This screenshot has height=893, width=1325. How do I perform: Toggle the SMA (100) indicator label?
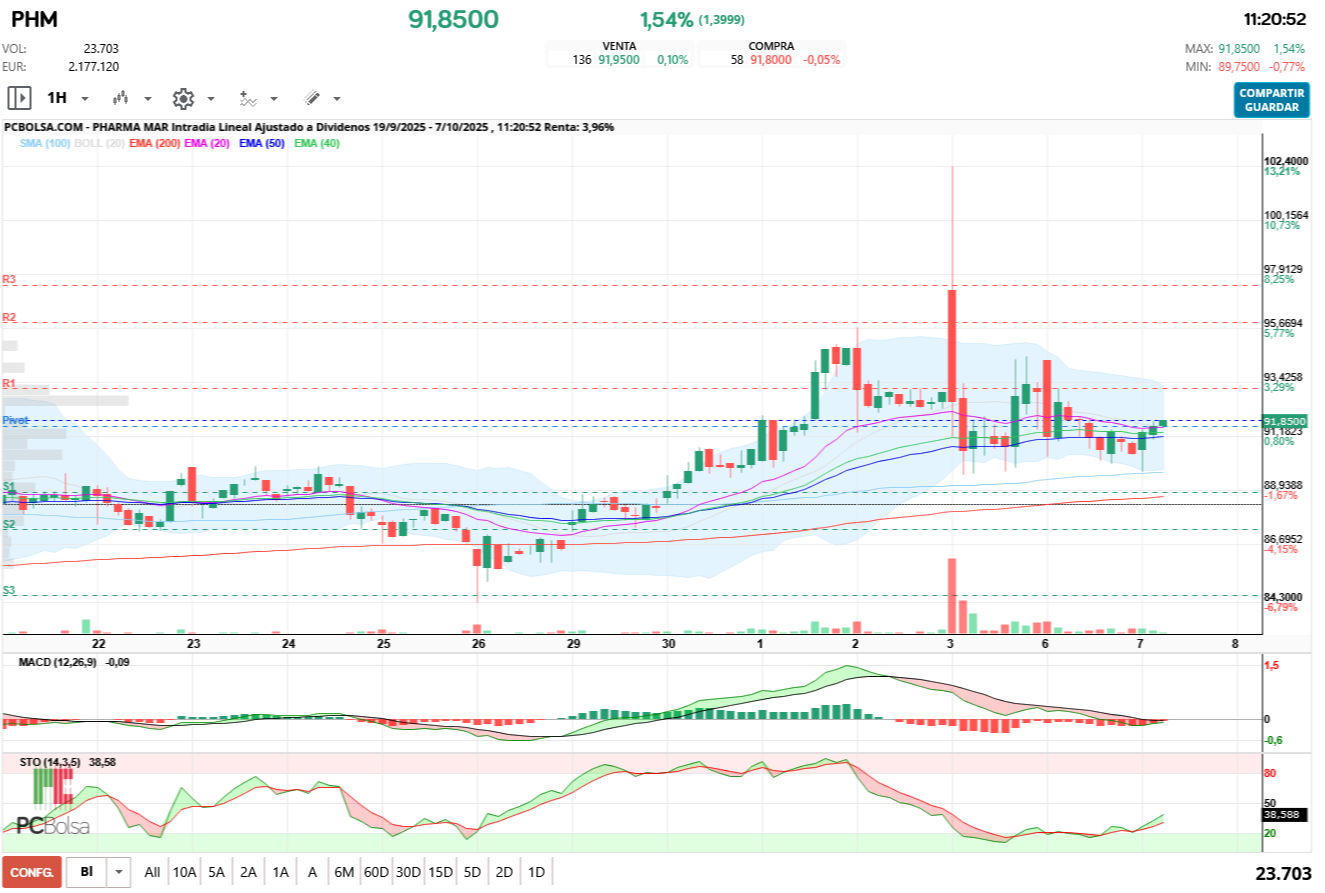[x=44, y=144]
